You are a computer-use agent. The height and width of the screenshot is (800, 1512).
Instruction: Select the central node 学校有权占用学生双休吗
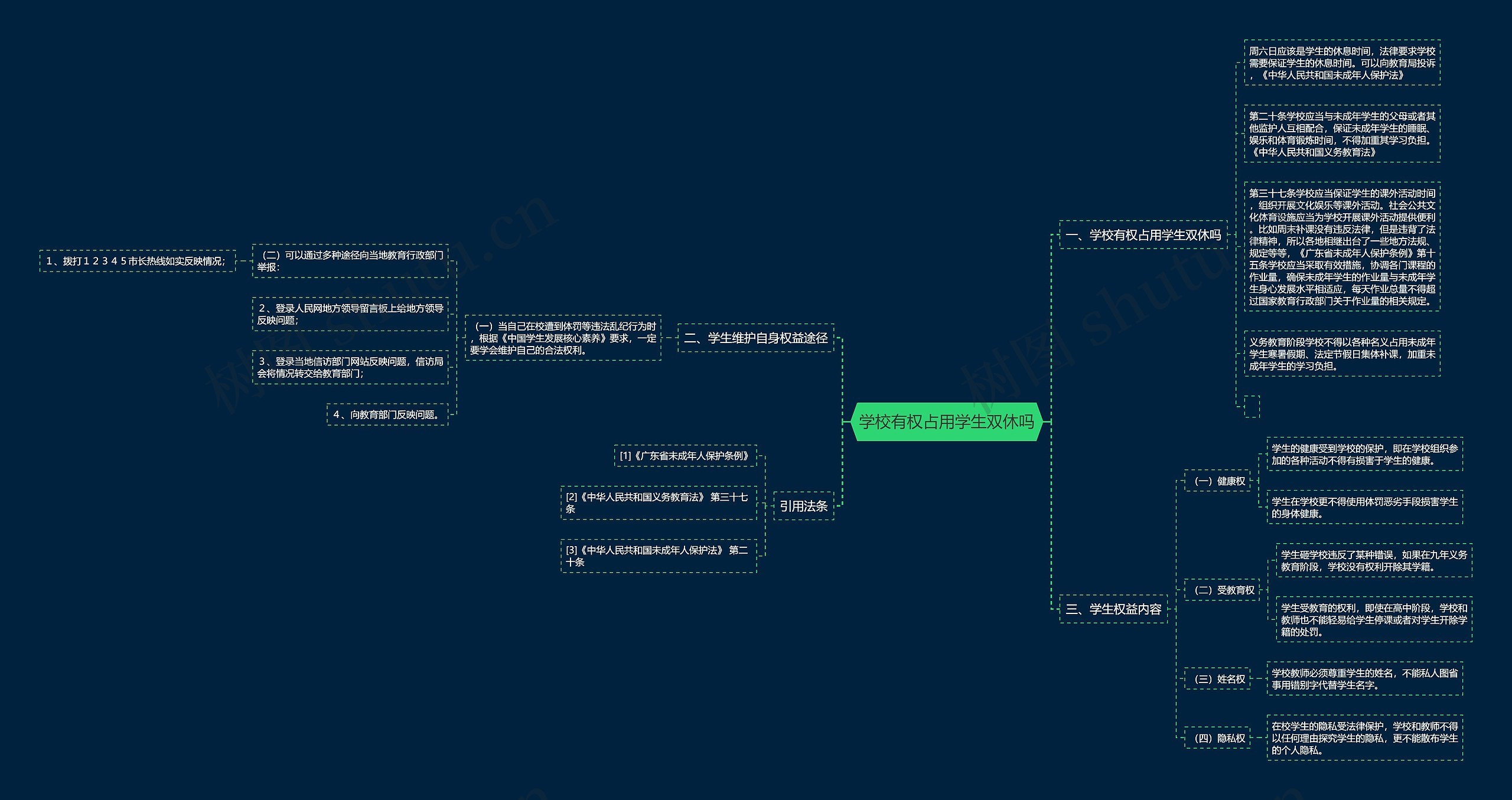946,422
